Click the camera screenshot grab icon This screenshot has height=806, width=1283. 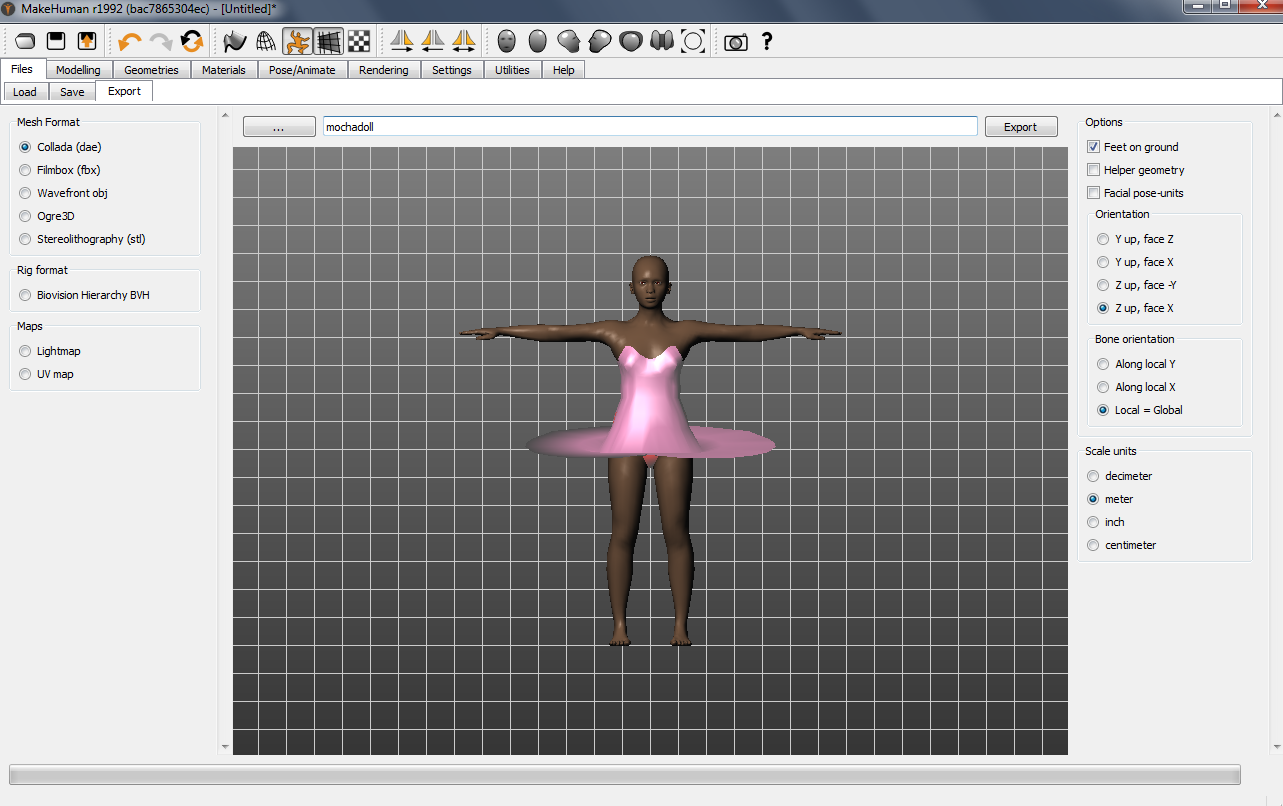[736, 42]
